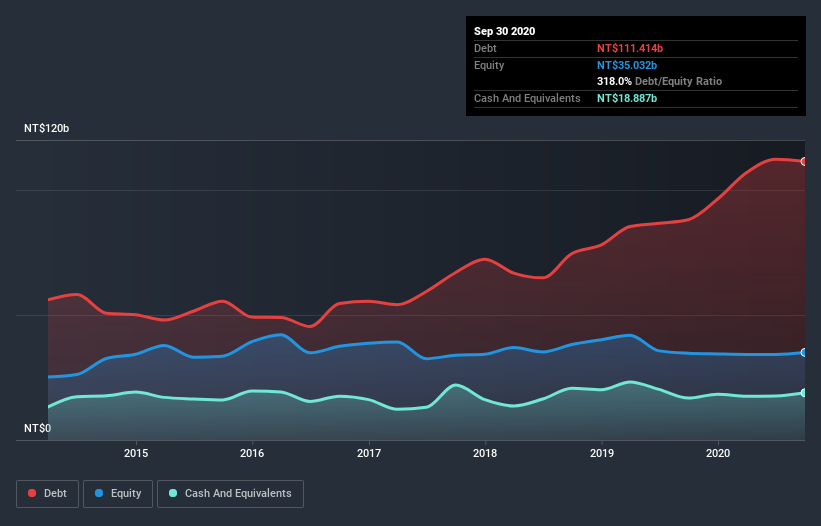Click the tooltip Equity row label
821x526 pixels.
pos(489,65)
